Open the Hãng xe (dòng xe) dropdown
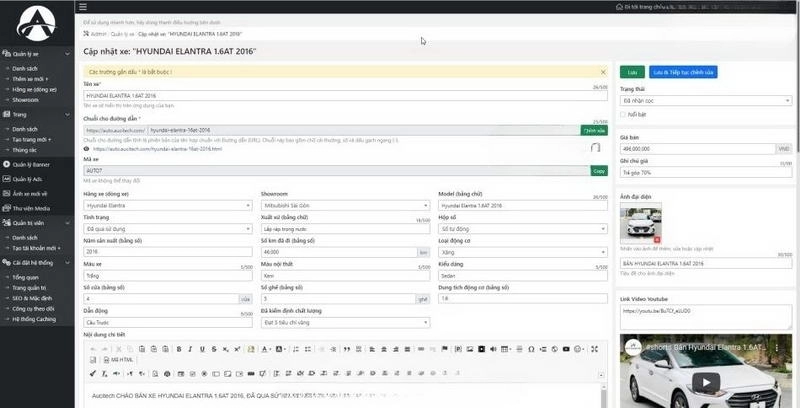Image resolution: width=800 pixels, height=408 pixels. pos(167,205)
